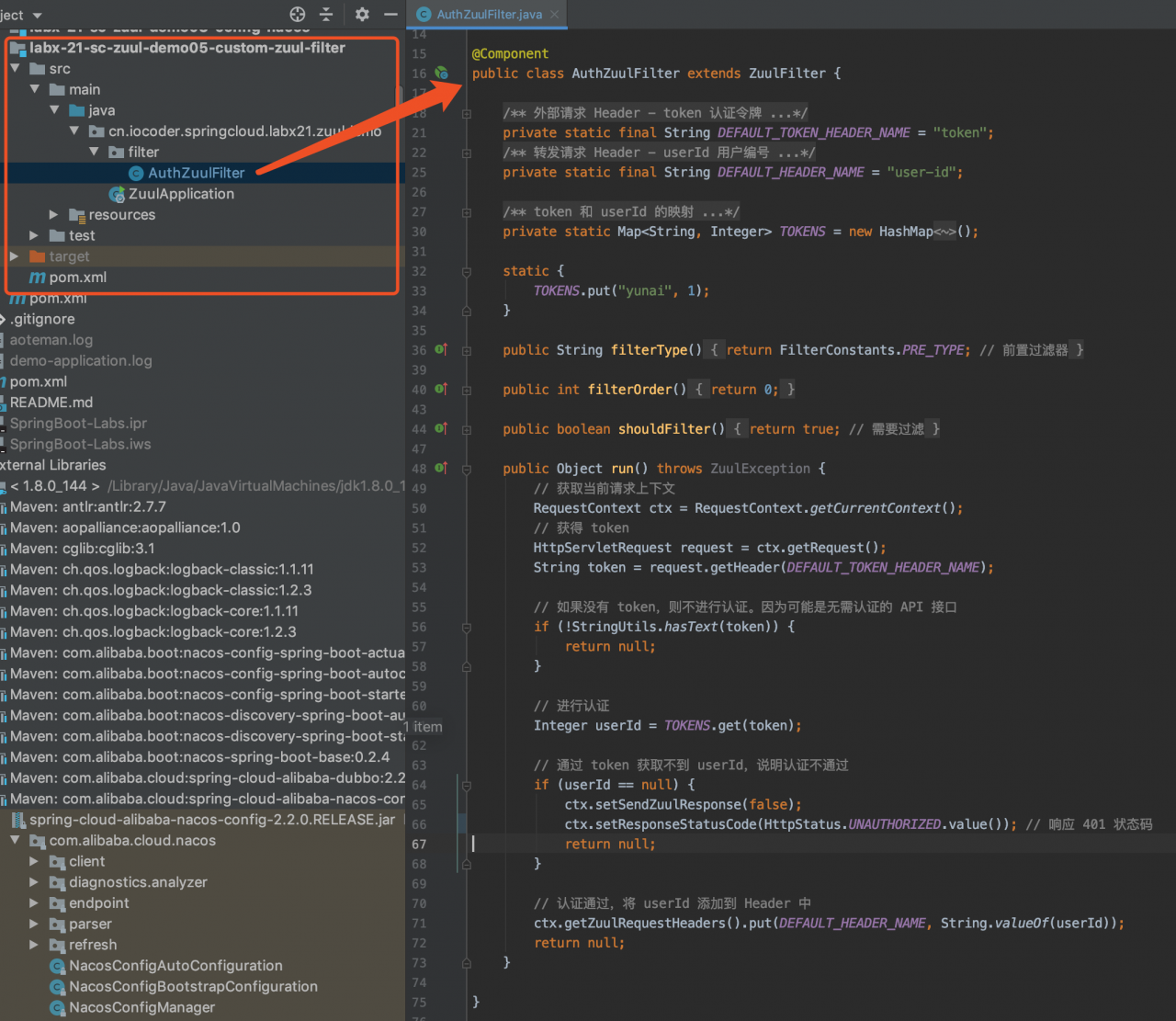
Task: Expand the client package under com.alibaba.cloud.nacos
Action: 35,861
